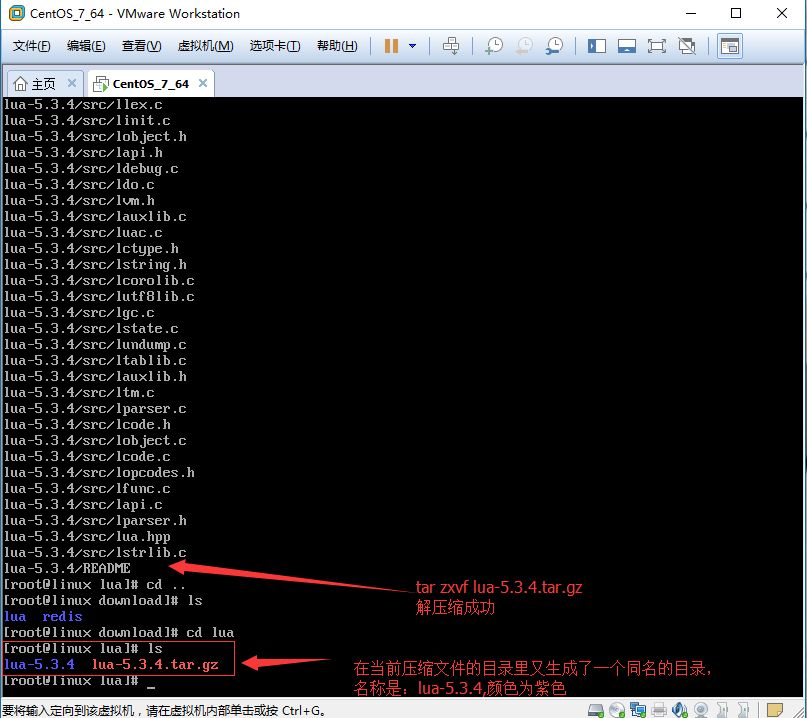Close the CentOS_7_64 tab

tap(203, 83)
